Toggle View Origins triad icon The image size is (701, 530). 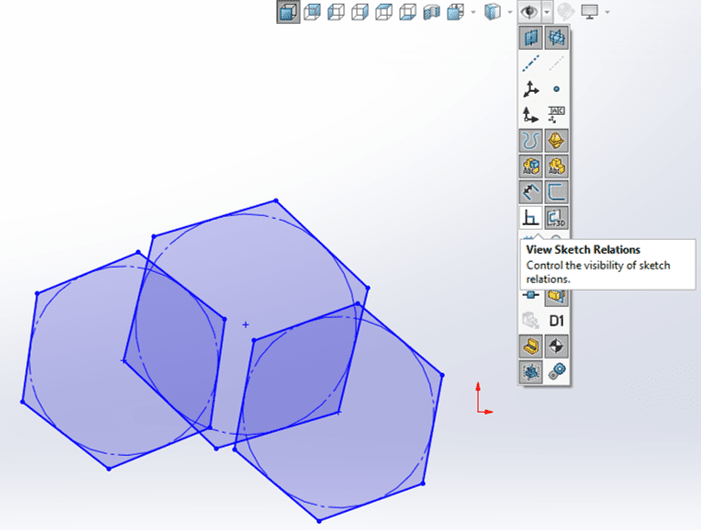tap(531, 89)
